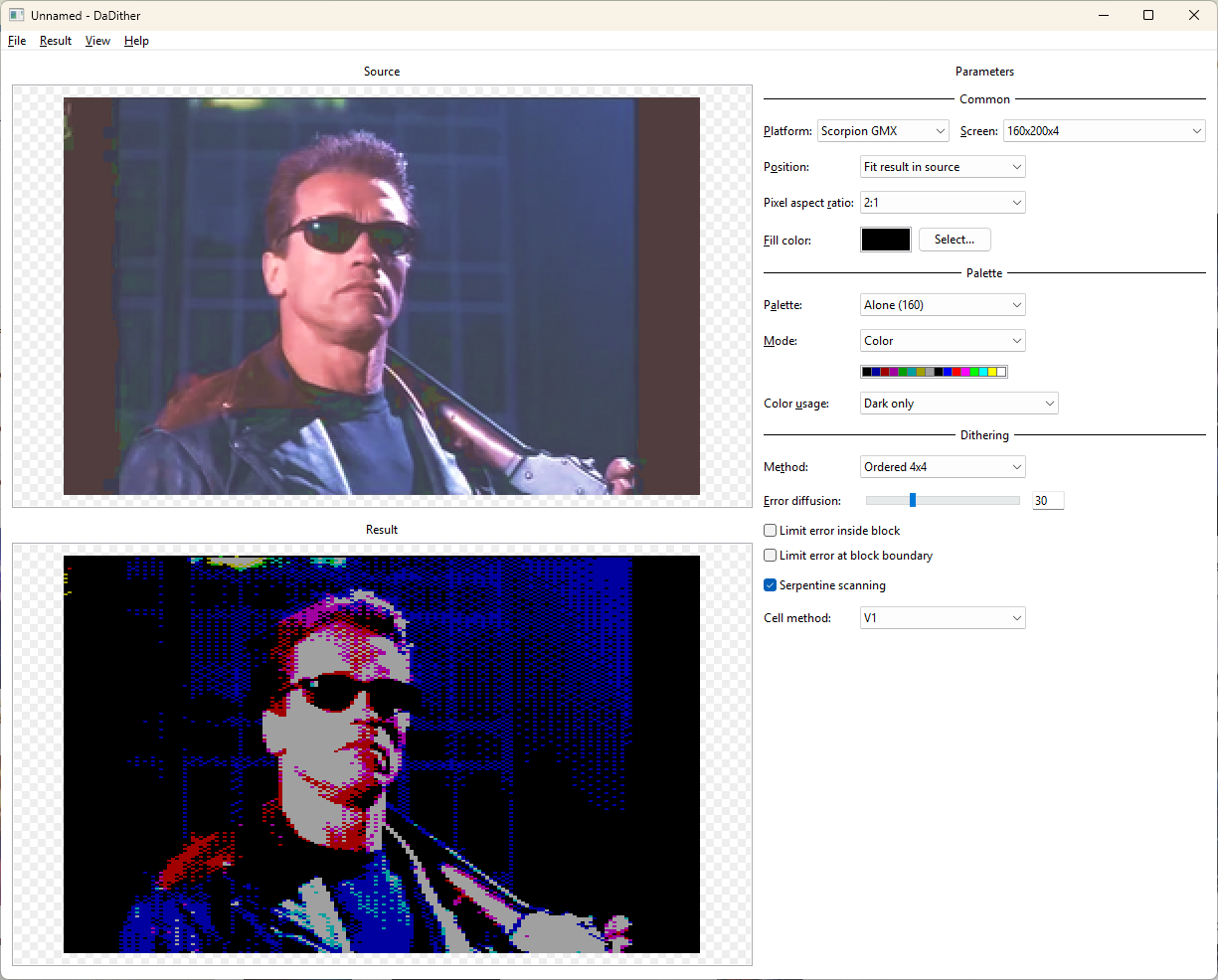Expand the Color usage dropdown

(x=958, y=404)
